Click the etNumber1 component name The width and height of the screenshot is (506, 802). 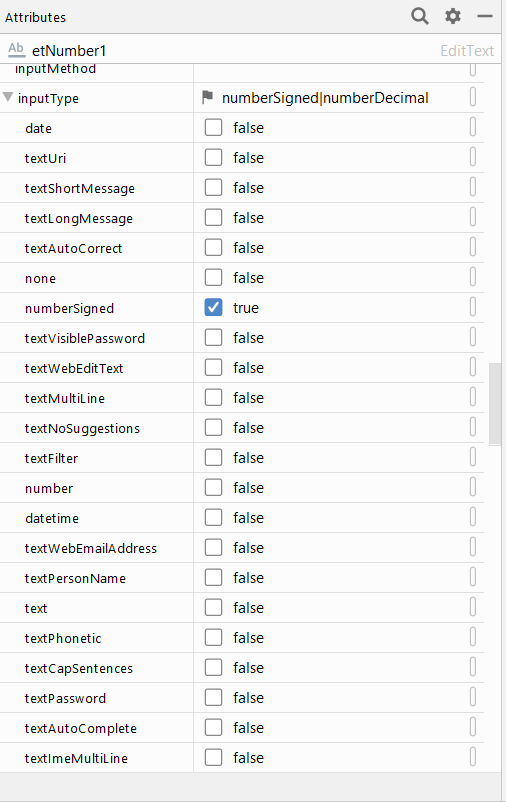pyautogui.click(x=69, y=51)
